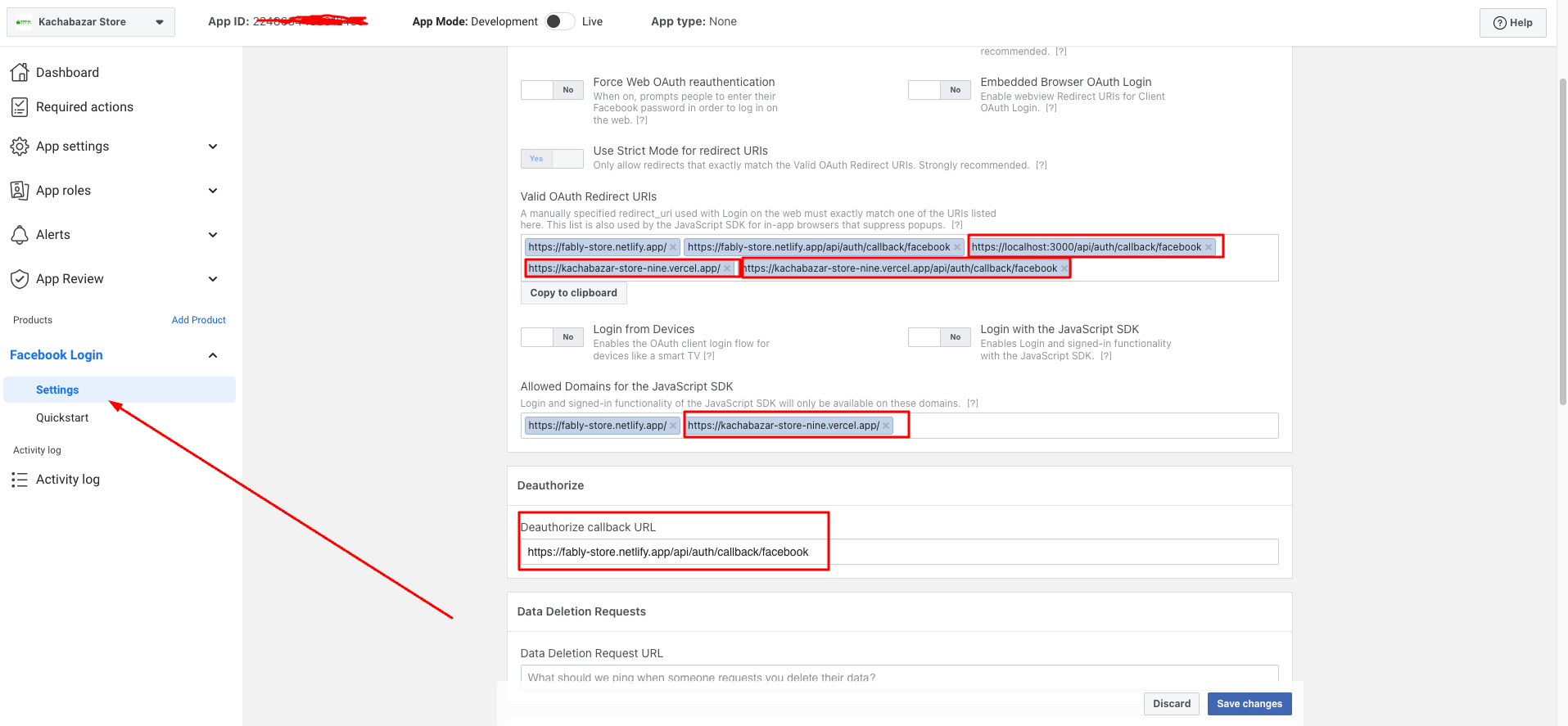Remove https://kachabazar-store-nine.vercel.app/ redirect URI tag

(x=726, y=268)
